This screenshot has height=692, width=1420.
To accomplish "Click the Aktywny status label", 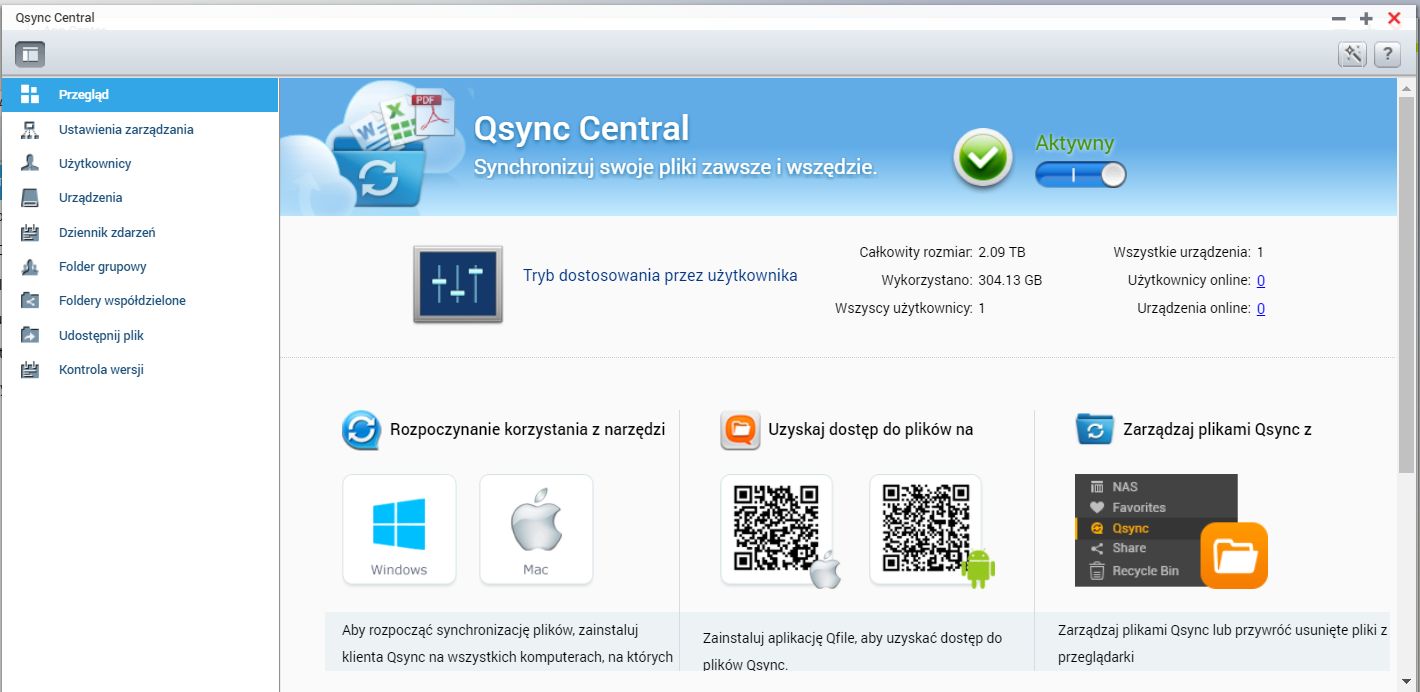I will coord(1074,144).
